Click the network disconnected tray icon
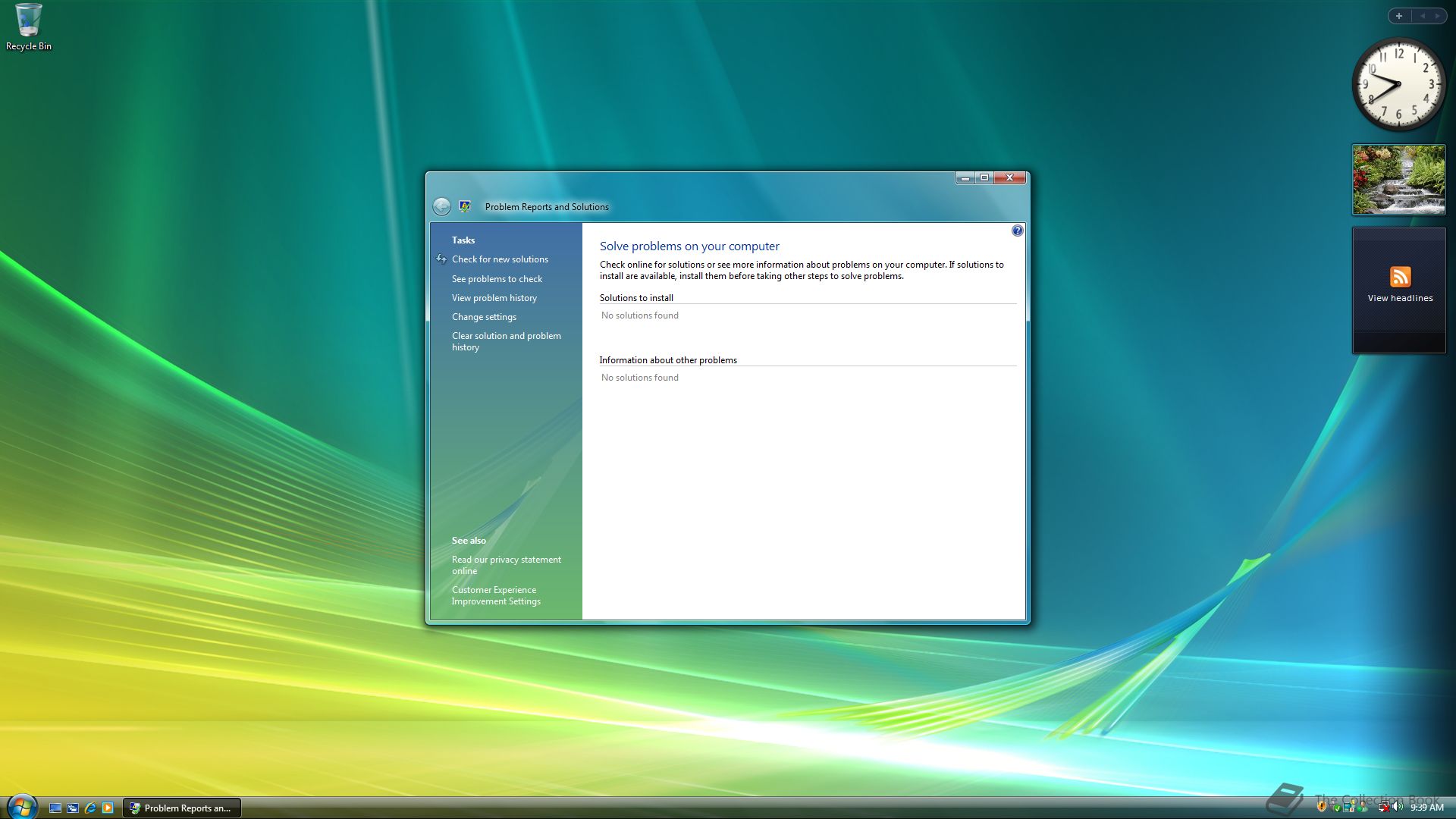 [x=1384, y=807]
